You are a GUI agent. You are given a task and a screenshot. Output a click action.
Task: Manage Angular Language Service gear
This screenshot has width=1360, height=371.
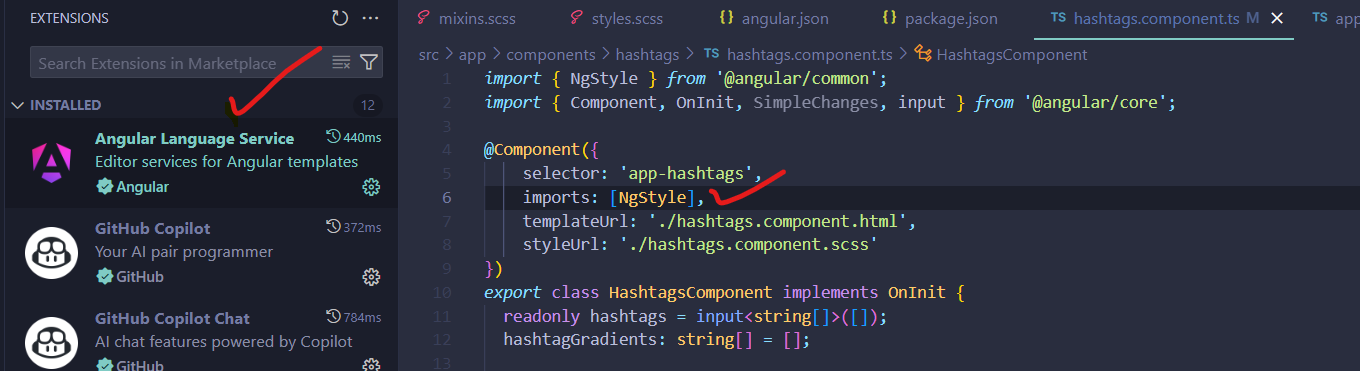(x=371, y=187)
